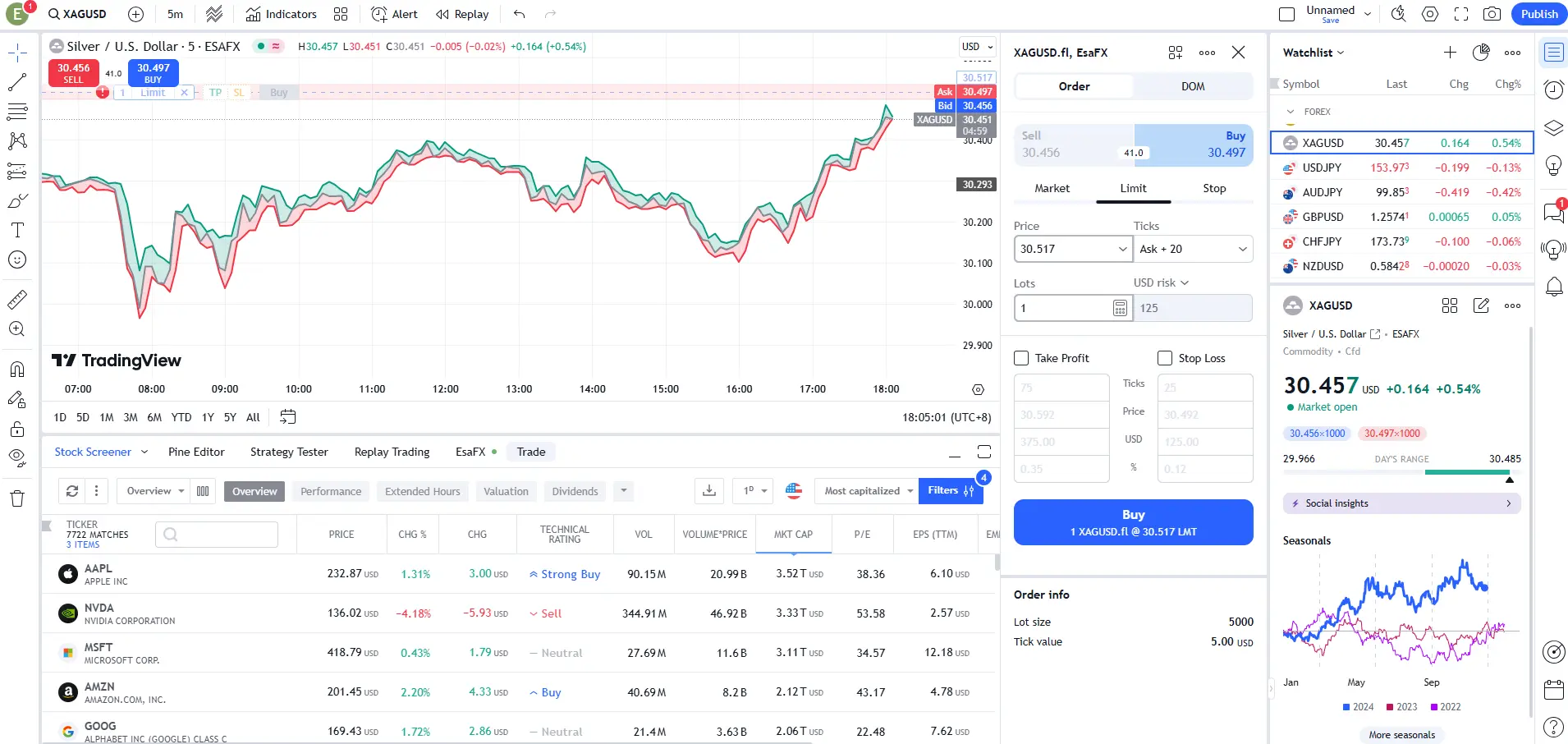Open the Ideas lightbulb sidebar icon

point(1553,166)
